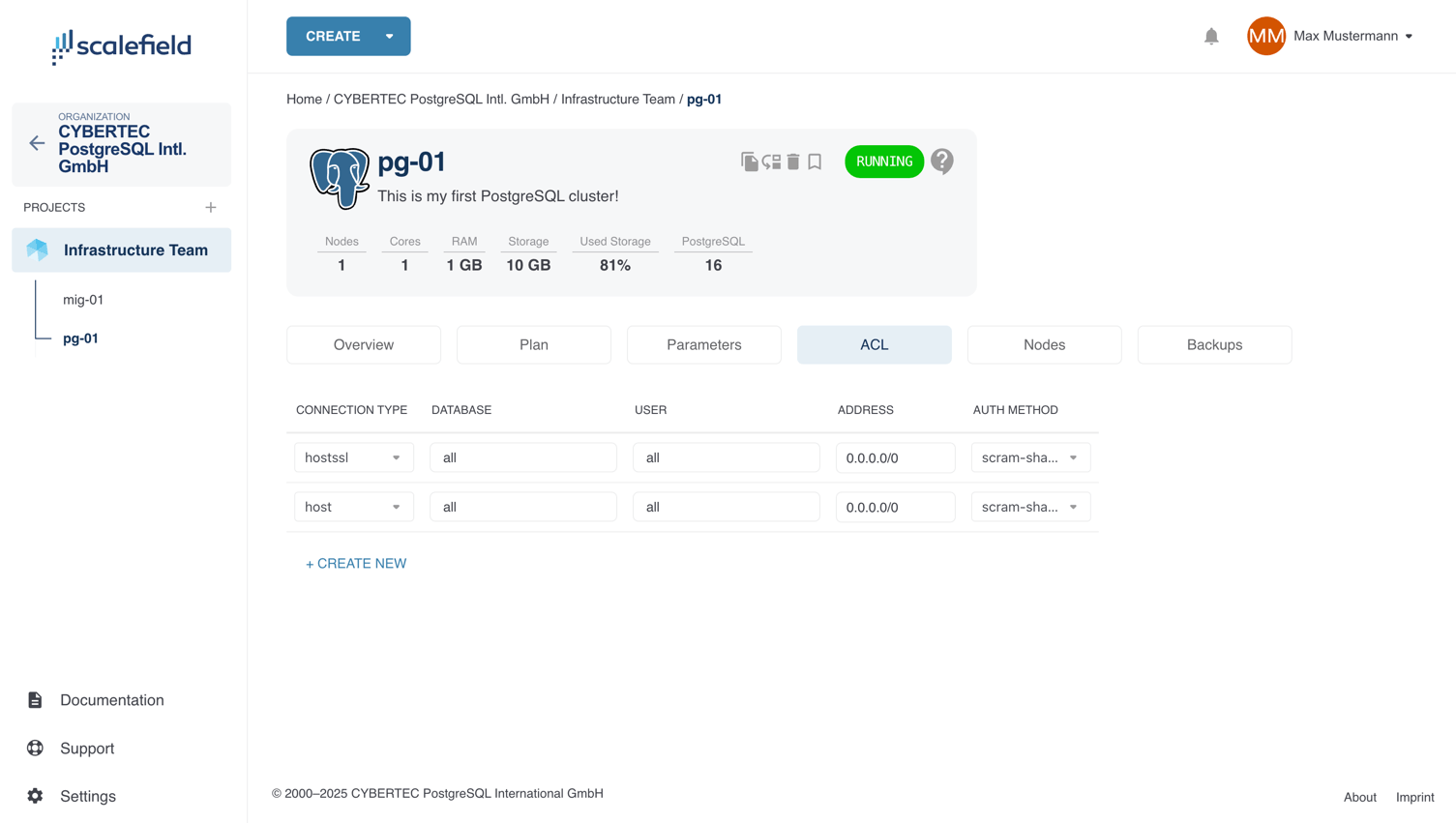Open the hostssl connection type dropdown
1456x823 pixels.
click(353, 457)
